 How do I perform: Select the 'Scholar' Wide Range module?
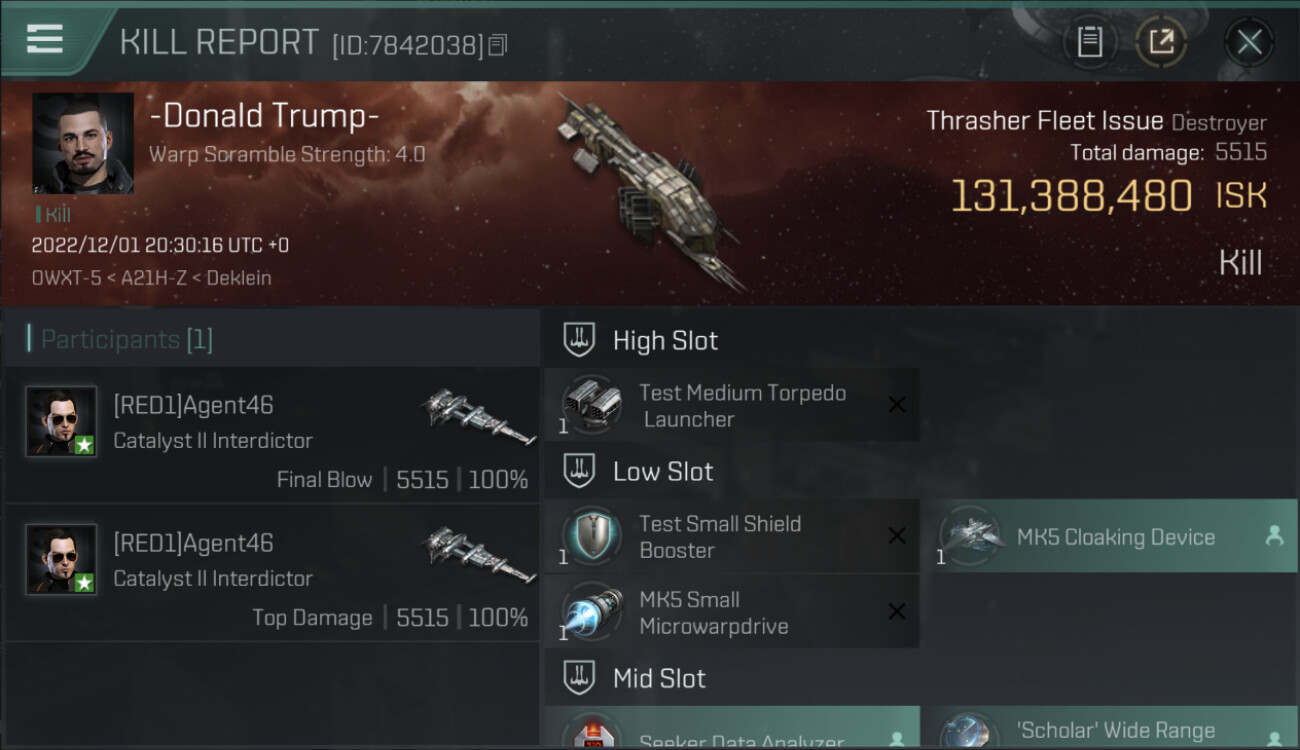coord(1116,728)
